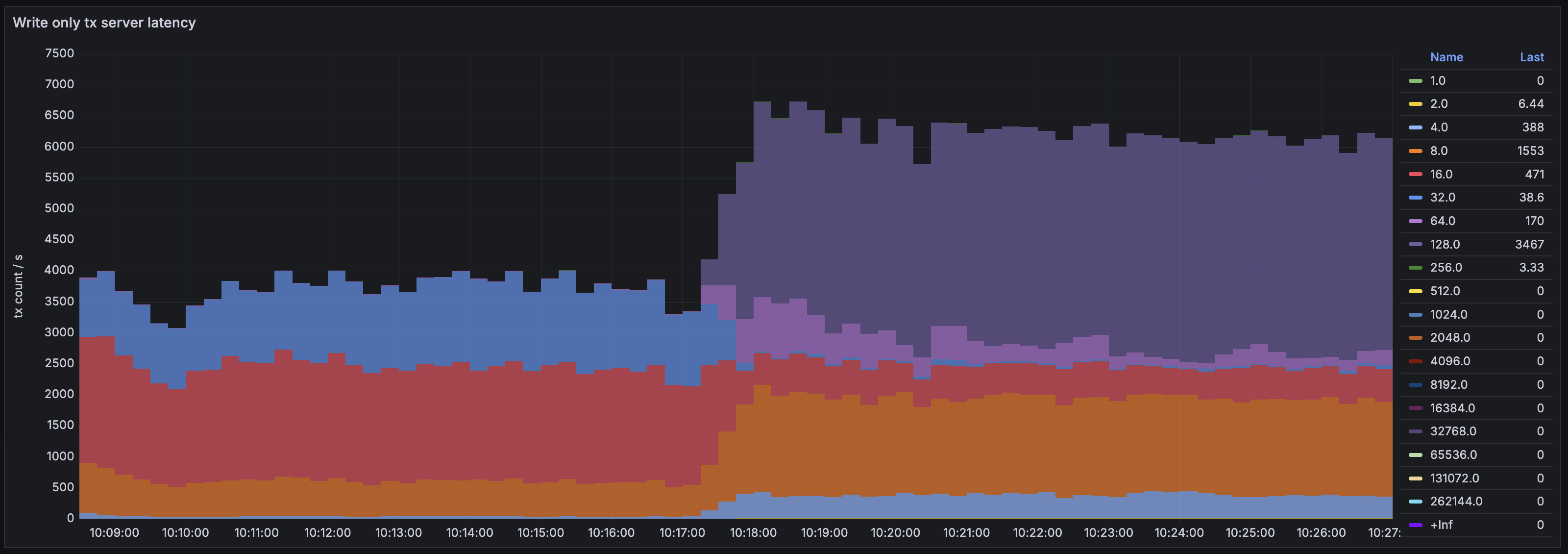The image size is (1568, 554).
Task: Click the Last value 170 for 64.0
Action: pyautogui.click(x=1534, y=221)
